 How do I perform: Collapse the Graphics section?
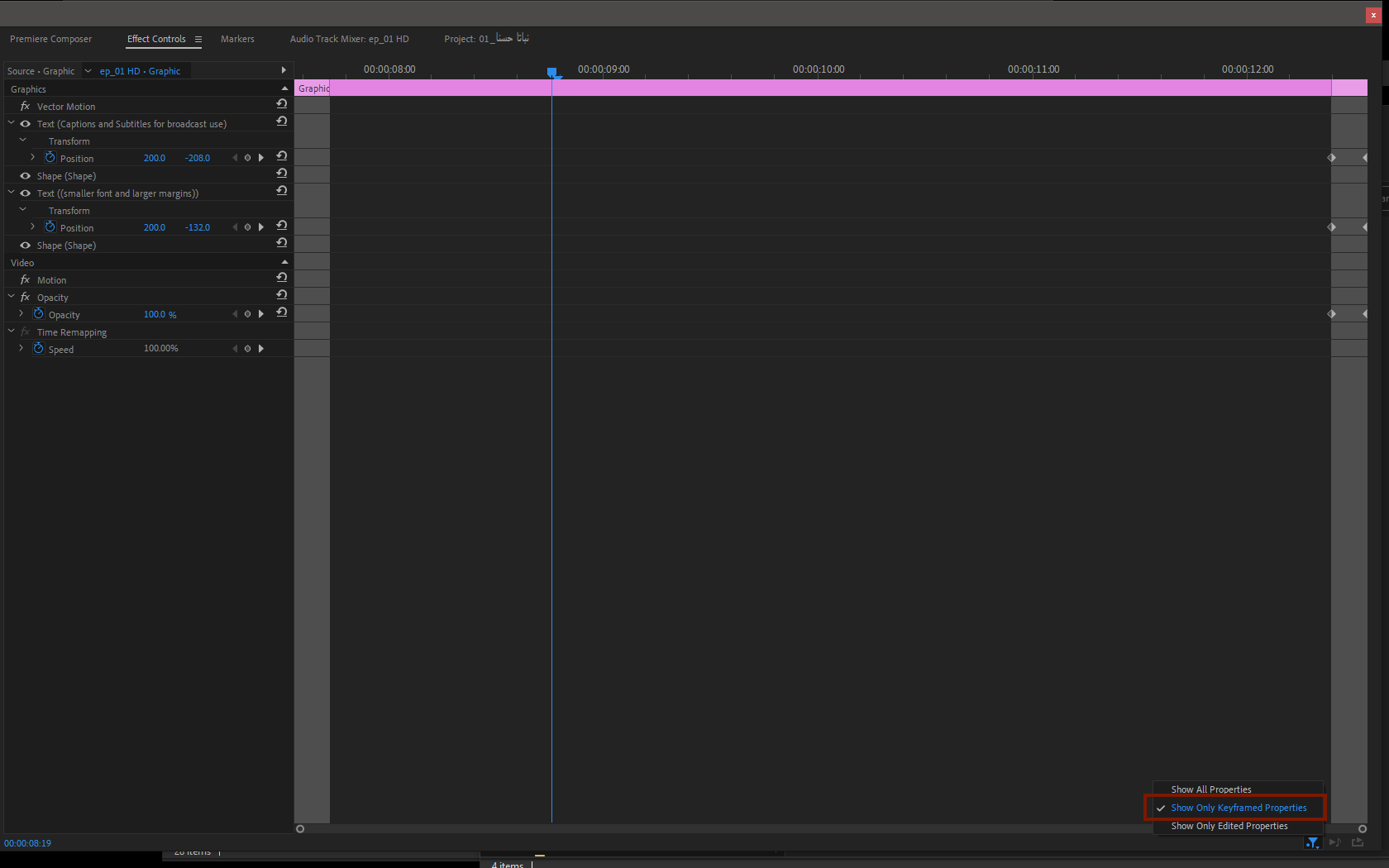(x=284, y=88)
